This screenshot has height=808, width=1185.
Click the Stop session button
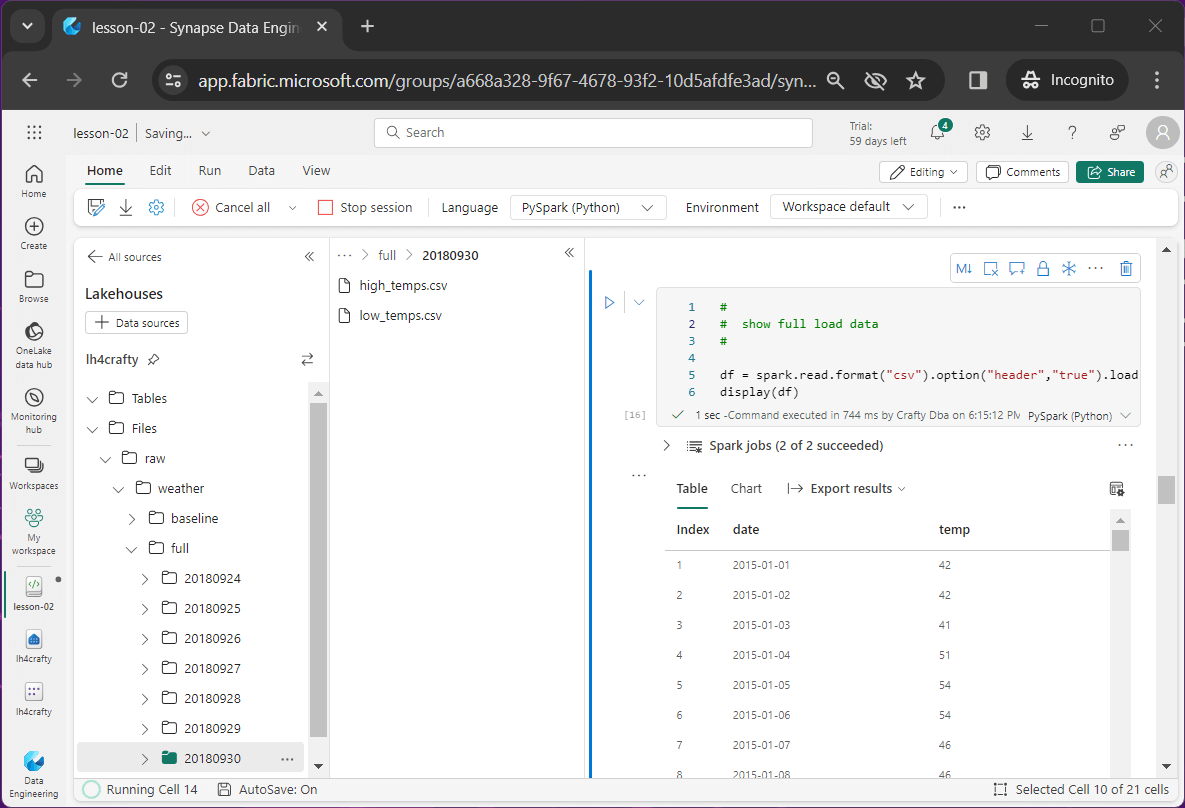[x=365, y=207]
